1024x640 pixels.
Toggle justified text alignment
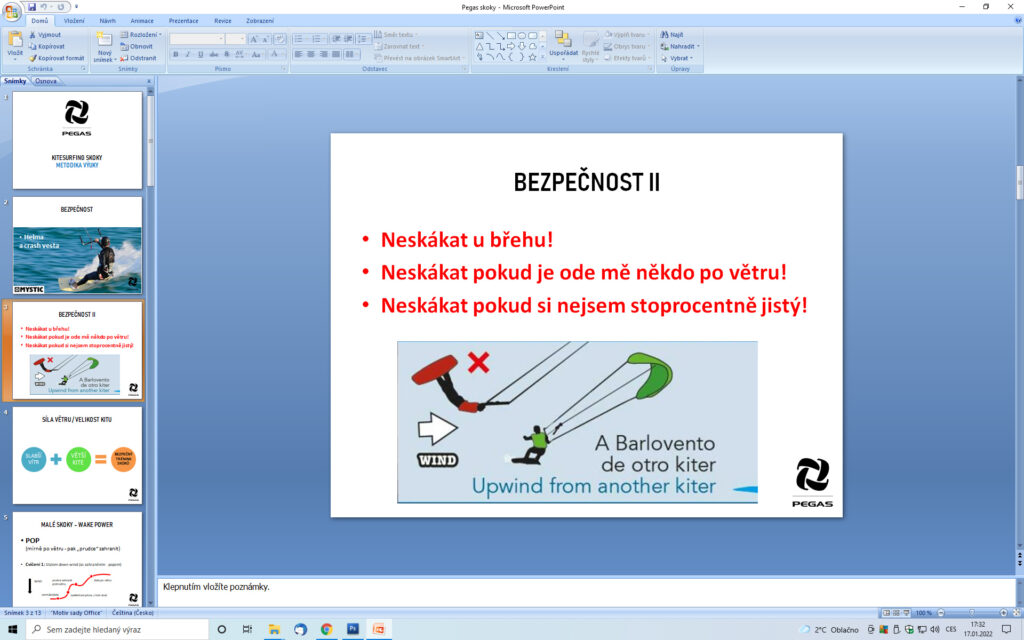[x=336, y=54]
